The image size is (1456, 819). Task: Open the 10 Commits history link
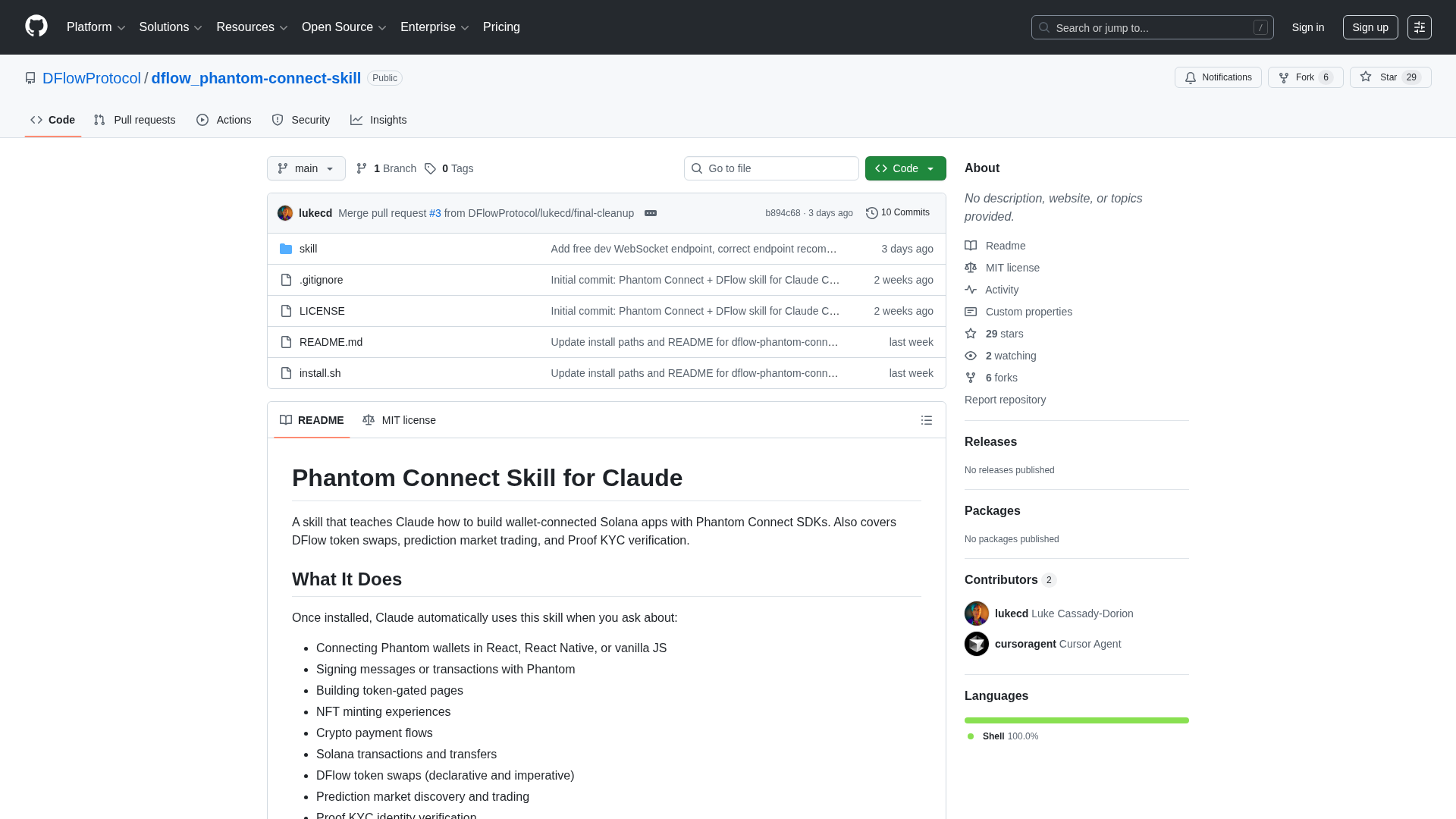tap(897, 212)
